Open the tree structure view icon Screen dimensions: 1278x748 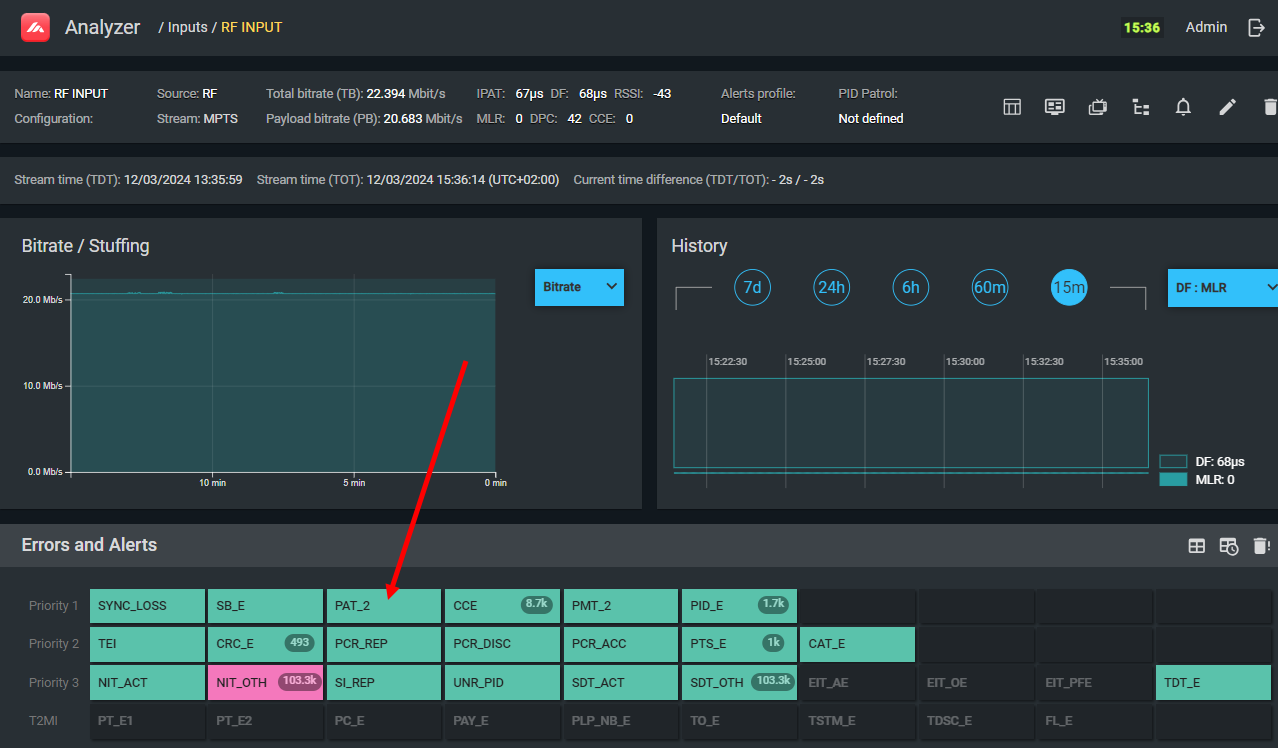point(1140,107)
